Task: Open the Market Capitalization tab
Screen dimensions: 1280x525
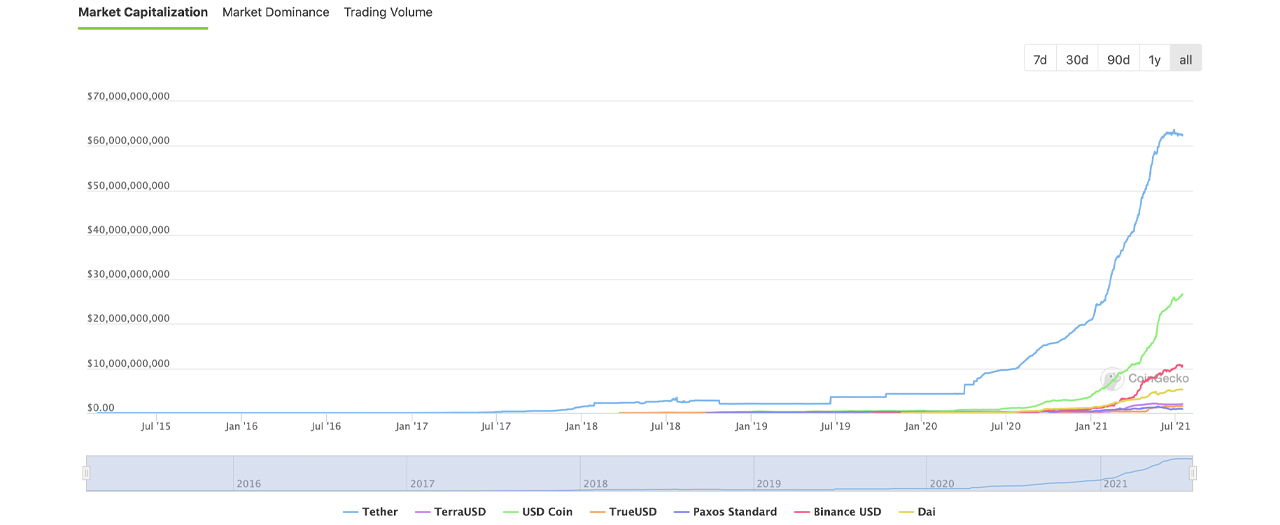Action: pyautogui.click(x=143, y=12)
